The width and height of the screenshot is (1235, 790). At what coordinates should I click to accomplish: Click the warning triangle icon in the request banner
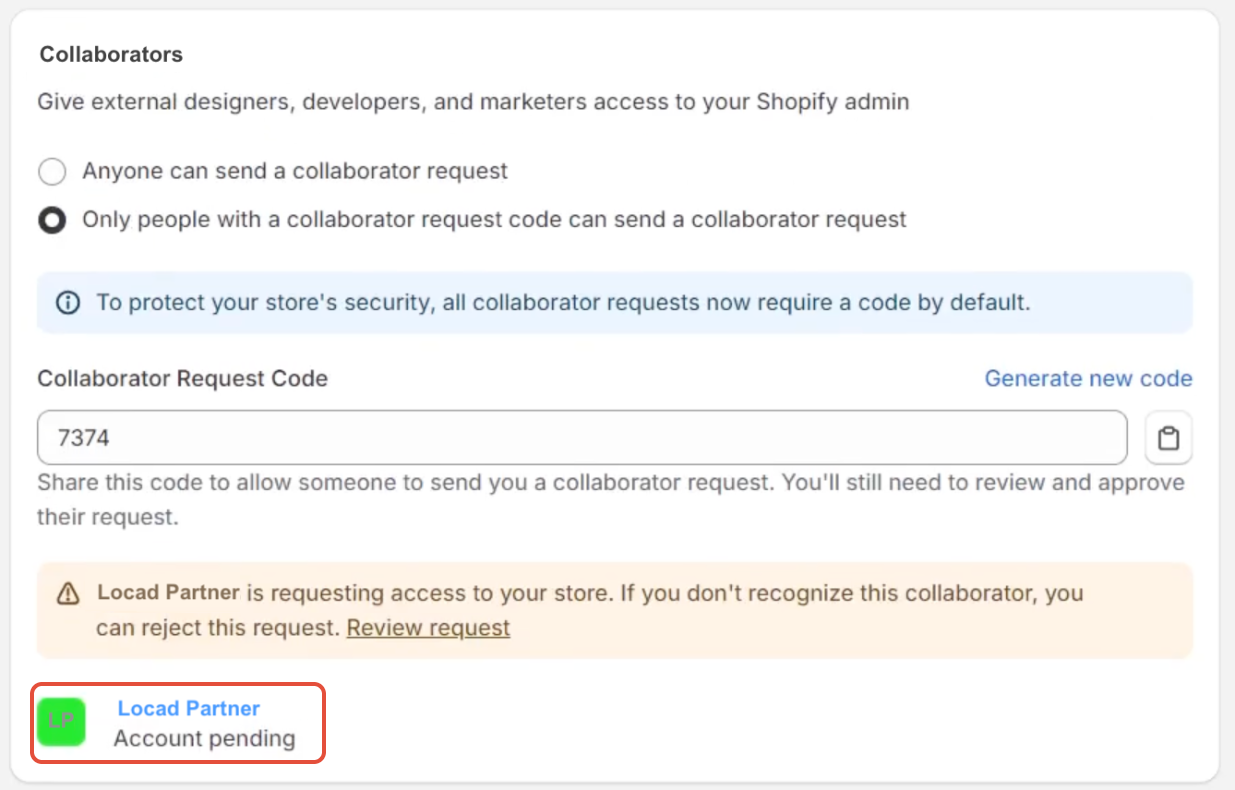pos(68,594)
